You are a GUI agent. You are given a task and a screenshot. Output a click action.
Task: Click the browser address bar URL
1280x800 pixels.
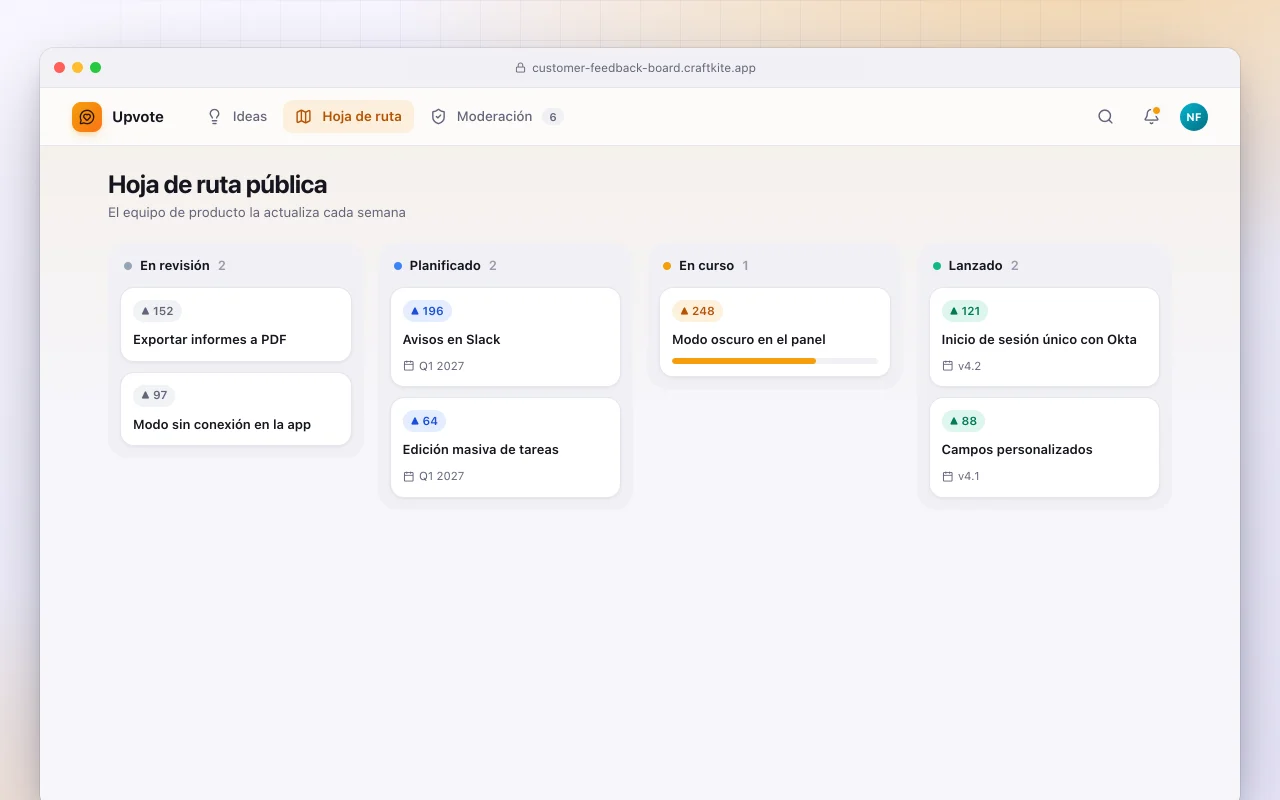tap(644, 68)
